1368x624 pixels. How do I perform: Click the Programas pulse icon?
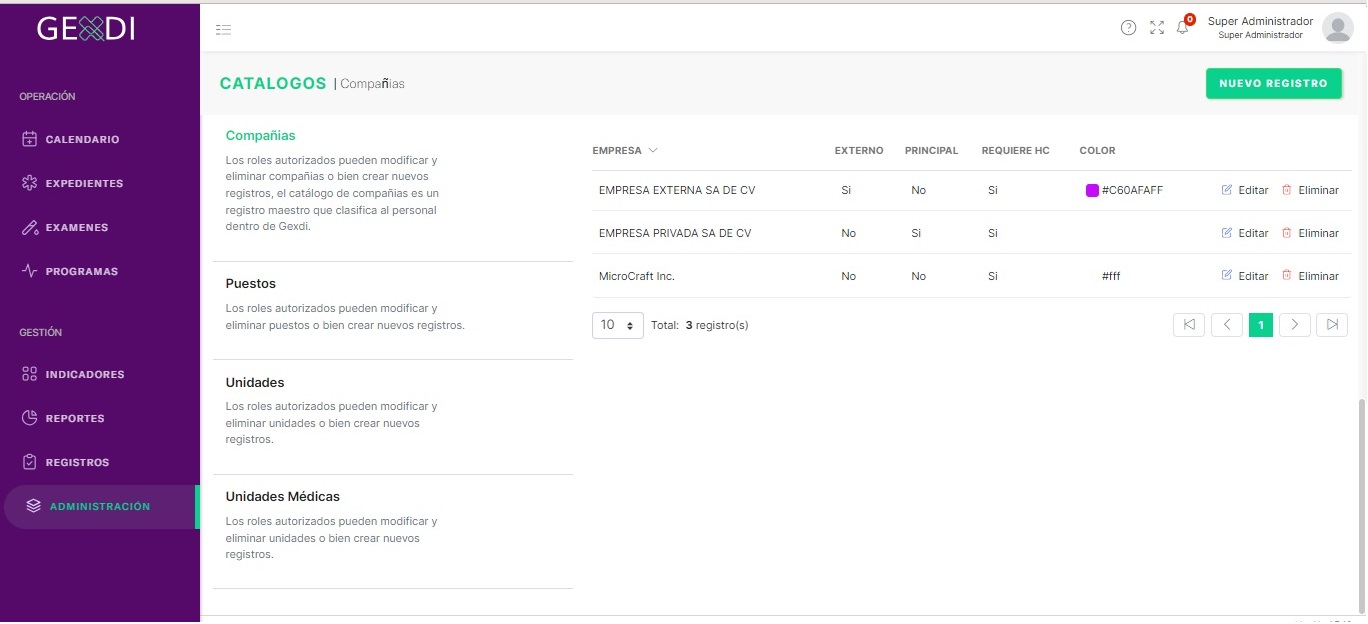pyautogui.click(x=30, y=271)
